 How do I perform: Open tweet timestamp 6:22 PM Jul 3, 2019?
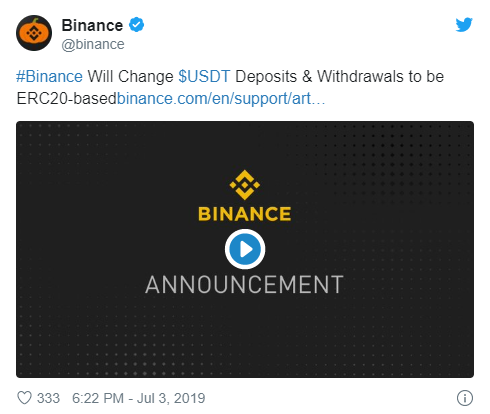pos(139,398)
